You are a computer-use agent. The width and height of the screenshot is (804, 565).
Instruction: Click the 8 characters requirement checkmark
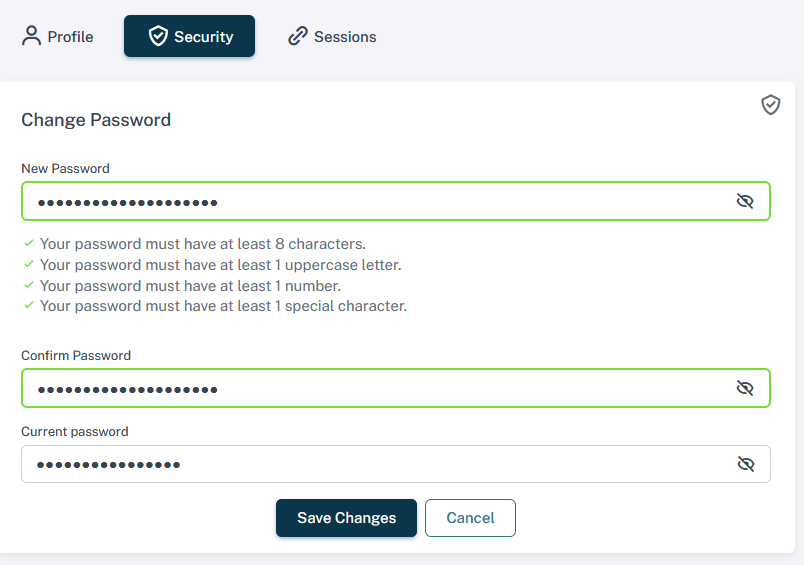click(29, 243)
